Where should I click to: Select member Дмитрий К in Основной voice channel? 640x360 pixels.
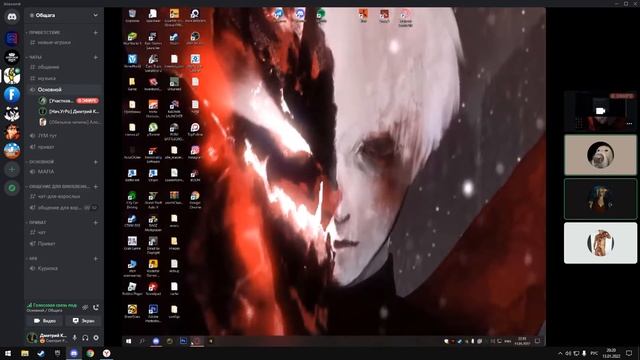pos(69,111)
